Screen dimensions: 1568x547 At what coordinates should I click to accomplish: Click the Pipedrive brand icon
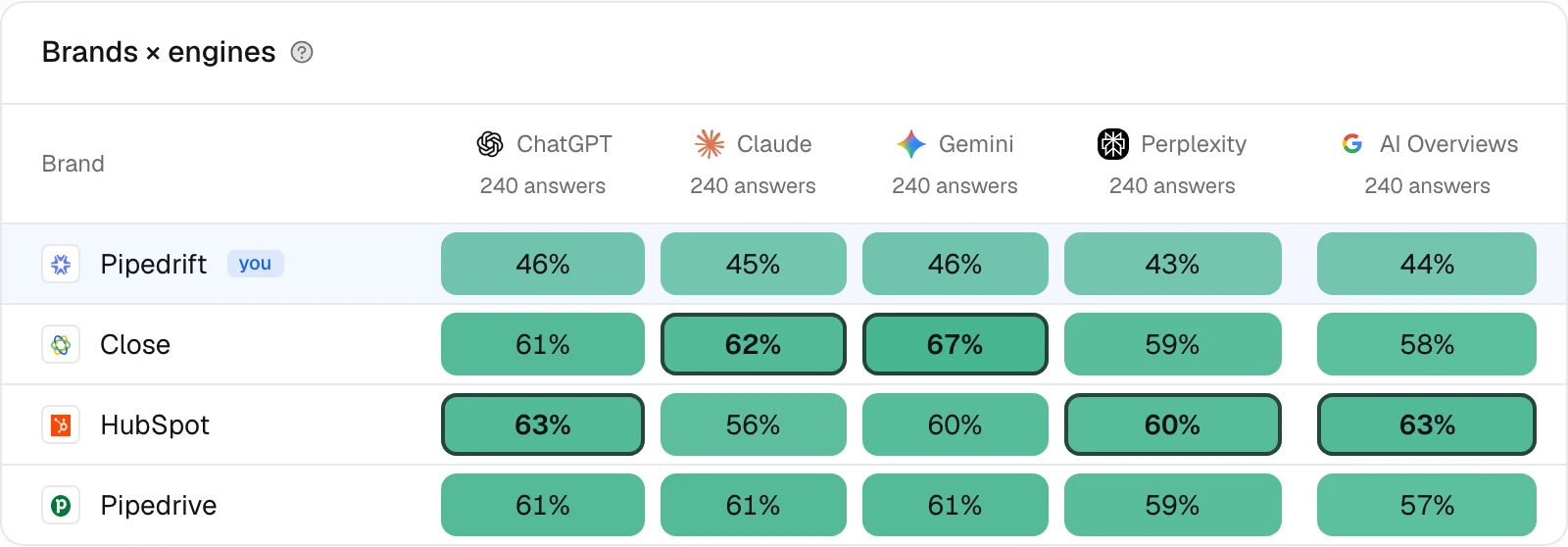(x=61, y=505)
